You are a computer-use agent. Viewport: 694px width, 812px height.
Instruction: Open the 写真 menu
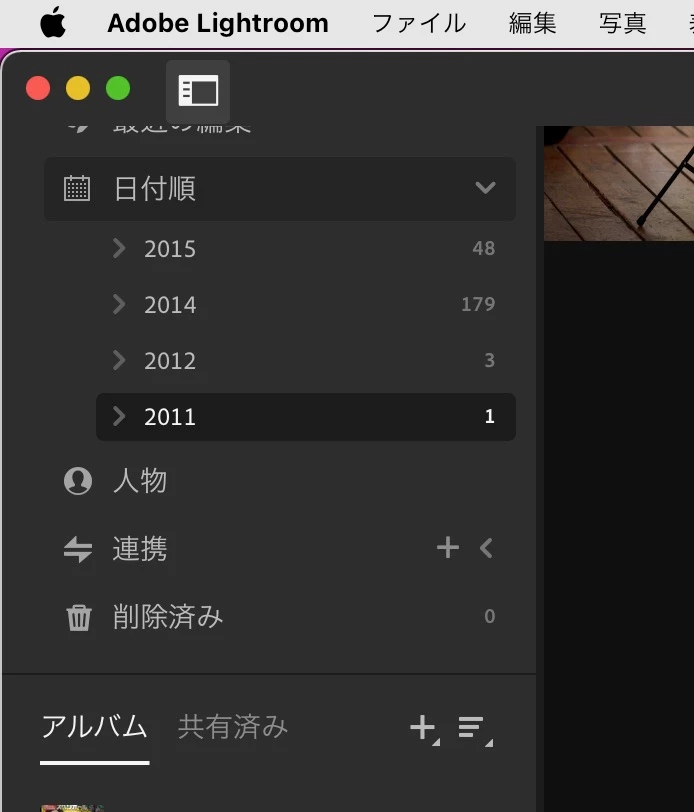[623, 23]
